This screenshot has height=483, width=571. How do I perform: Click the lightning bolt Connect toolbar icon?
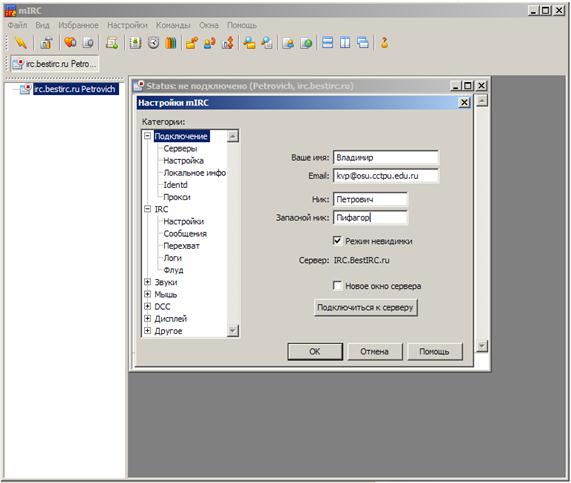(21, 43)
